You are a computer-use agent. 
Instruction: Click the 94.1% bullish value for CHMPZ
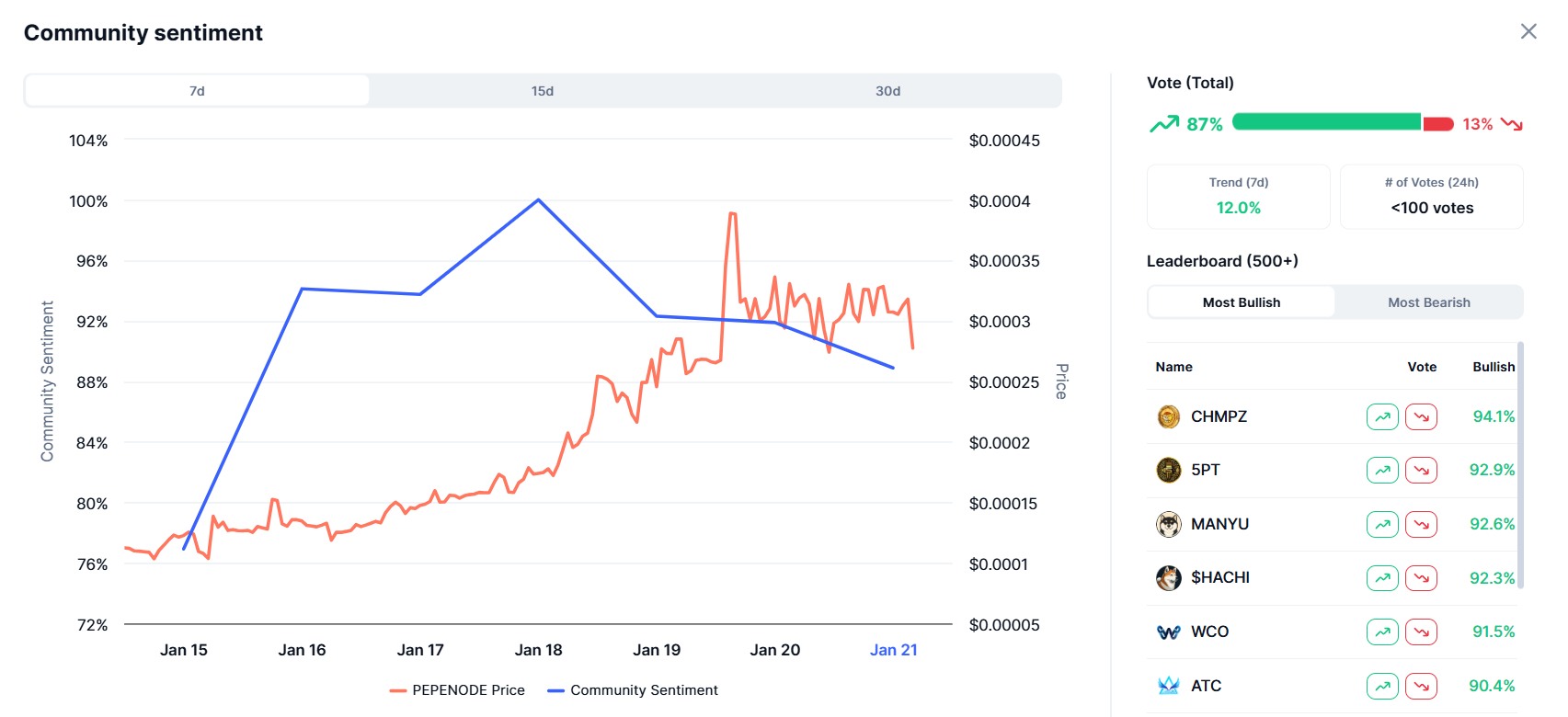(x=1494, y=416)
